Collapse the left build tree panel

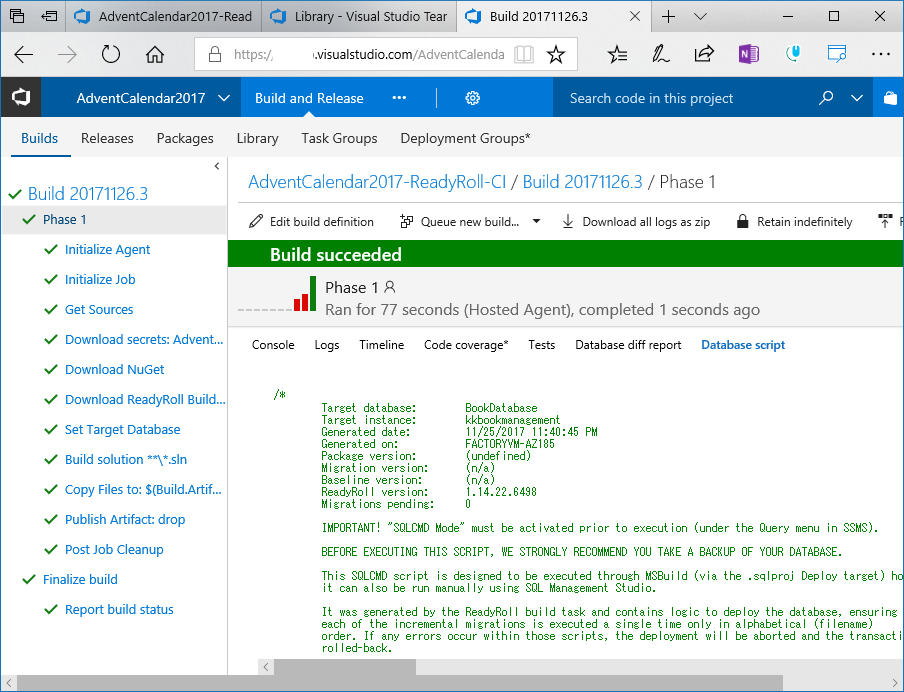click(x=217, y=166)
